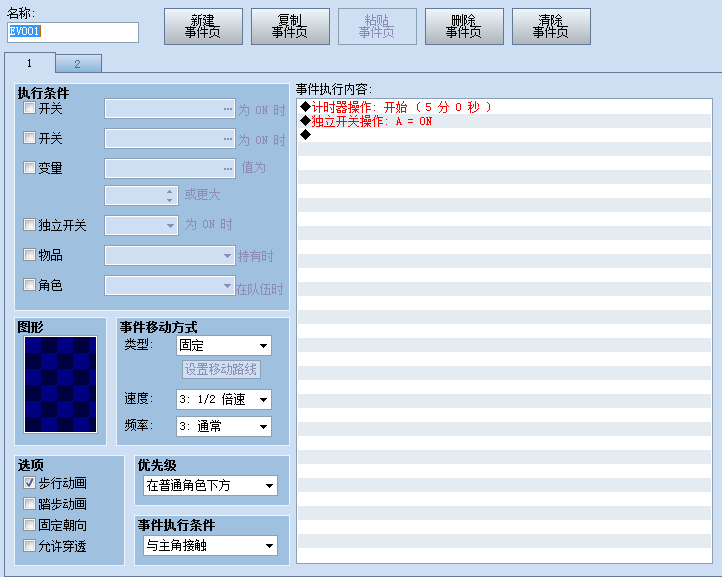
Task: Click the ellipsis of the second 开关 field
Action: [x=228, y=139]
